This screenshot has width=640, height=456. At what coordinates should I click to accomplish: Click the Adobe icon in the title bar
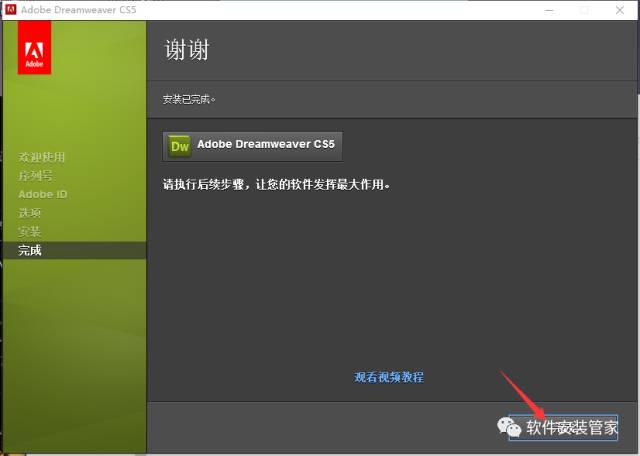click(x=11, y=9)
